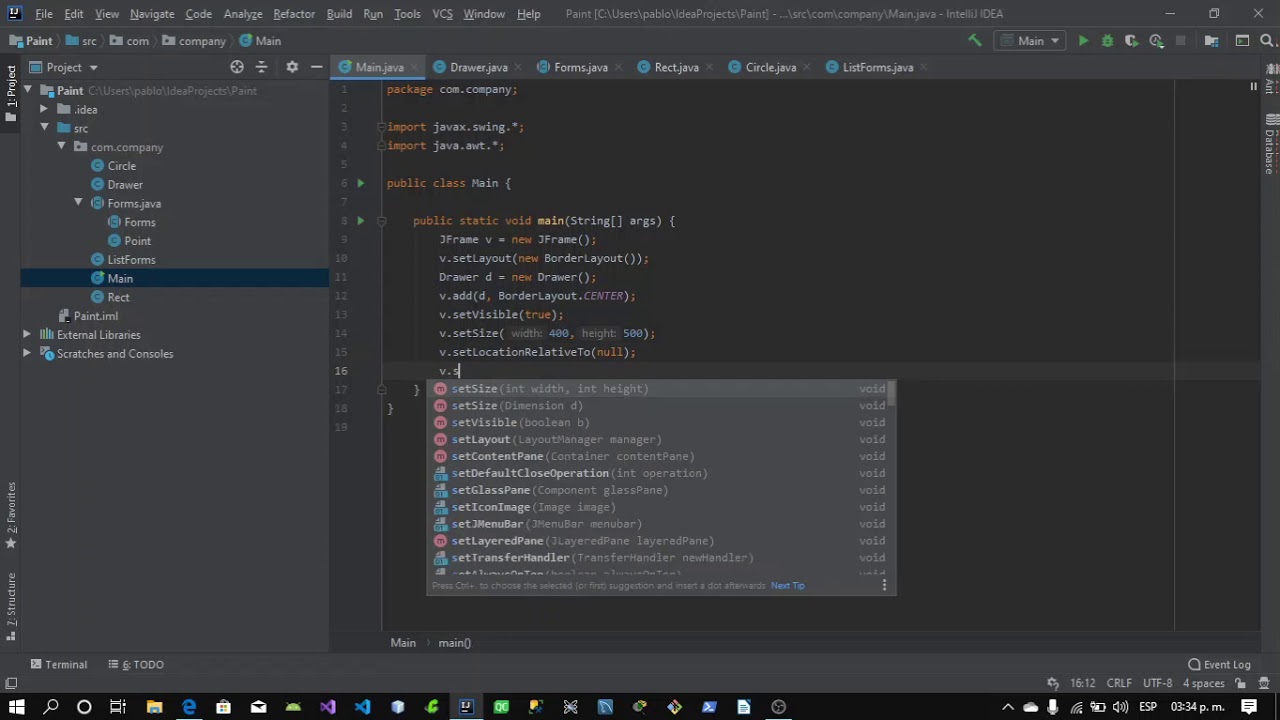Image resolution: width=1280 pixels, height=720 pixels.
Task: Click the run gutter arrow beside the main method
Action: [360, 221]
